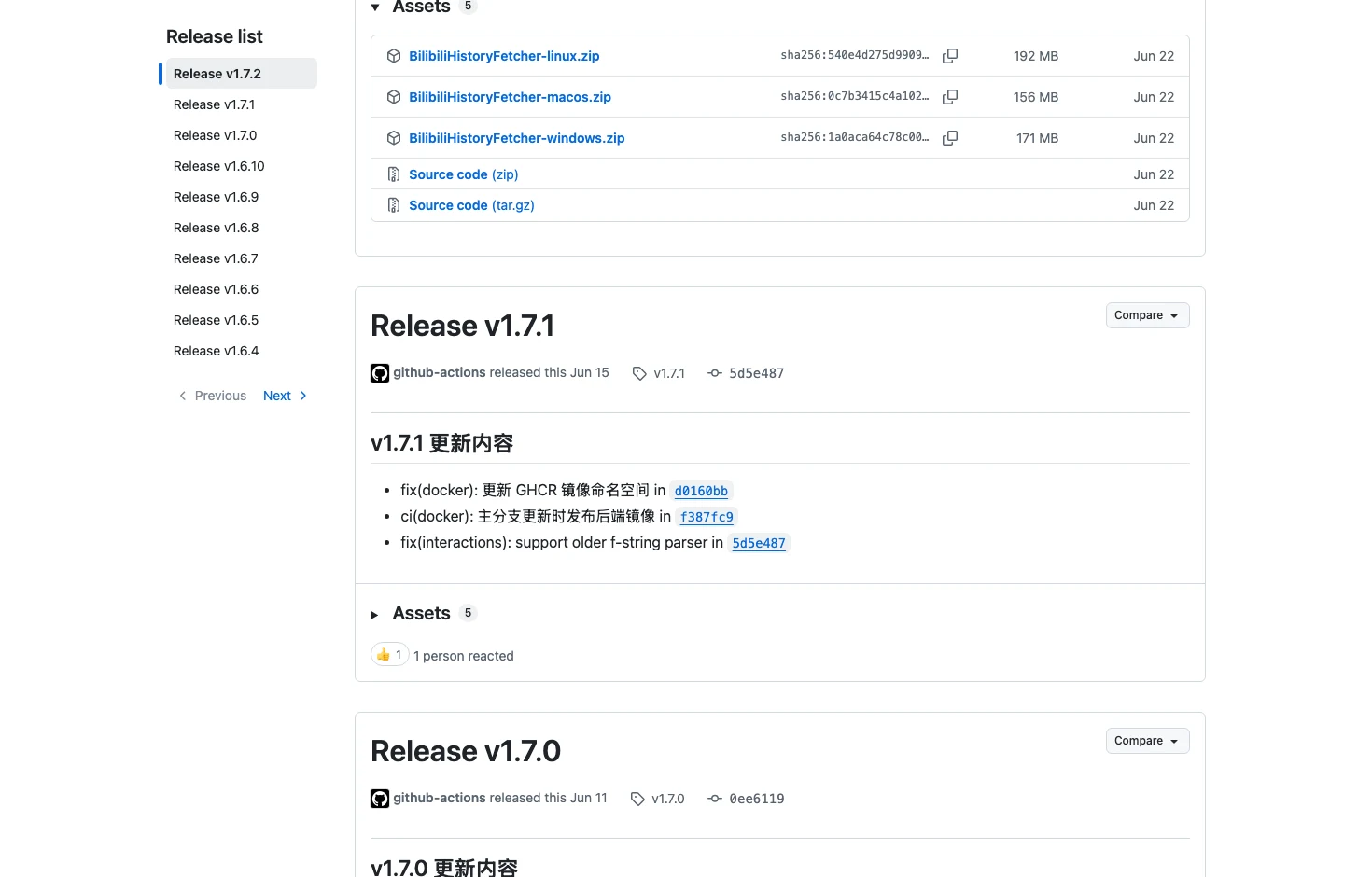Copy sha256 hash for macos zip

pos(950,97)
